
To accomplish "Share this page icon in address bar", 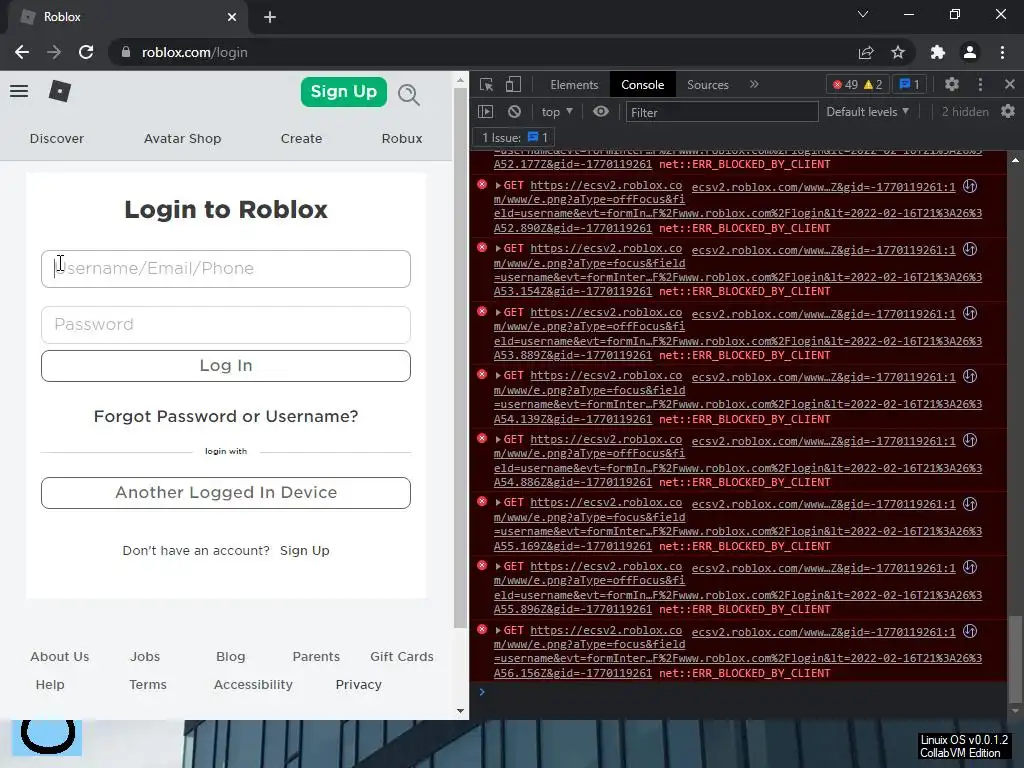I will tap(866, 52).
